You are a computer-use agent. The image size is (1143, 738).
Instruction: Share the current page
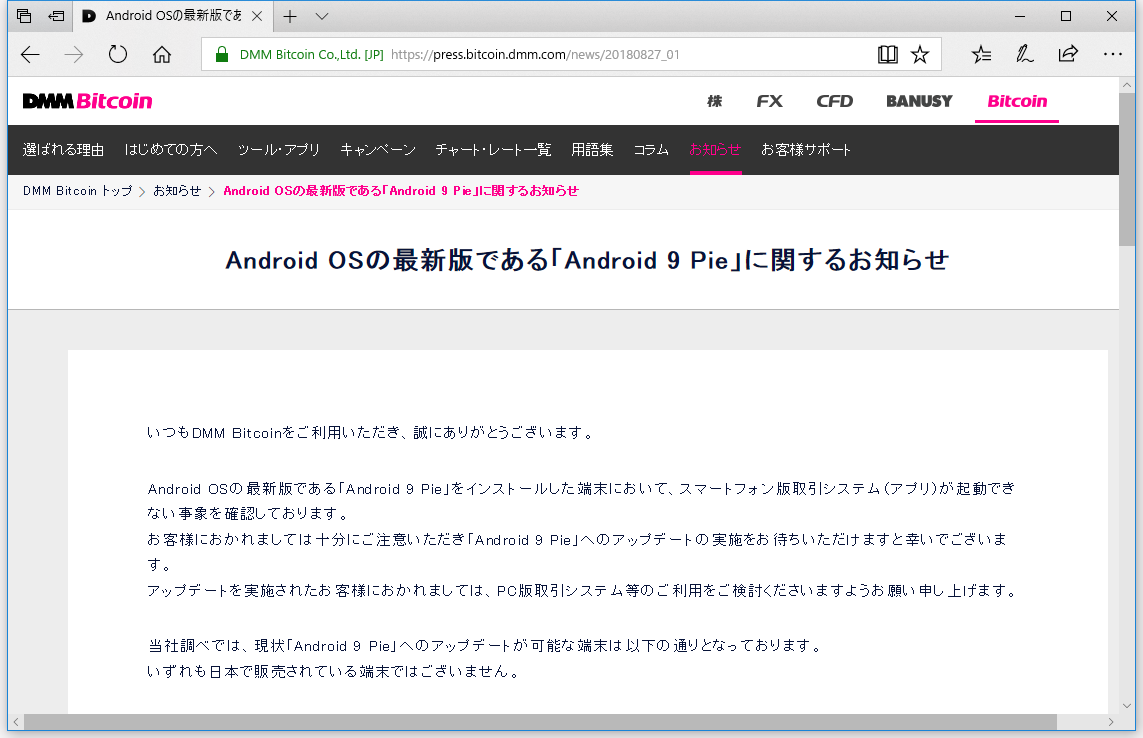tap(1069, 54)
